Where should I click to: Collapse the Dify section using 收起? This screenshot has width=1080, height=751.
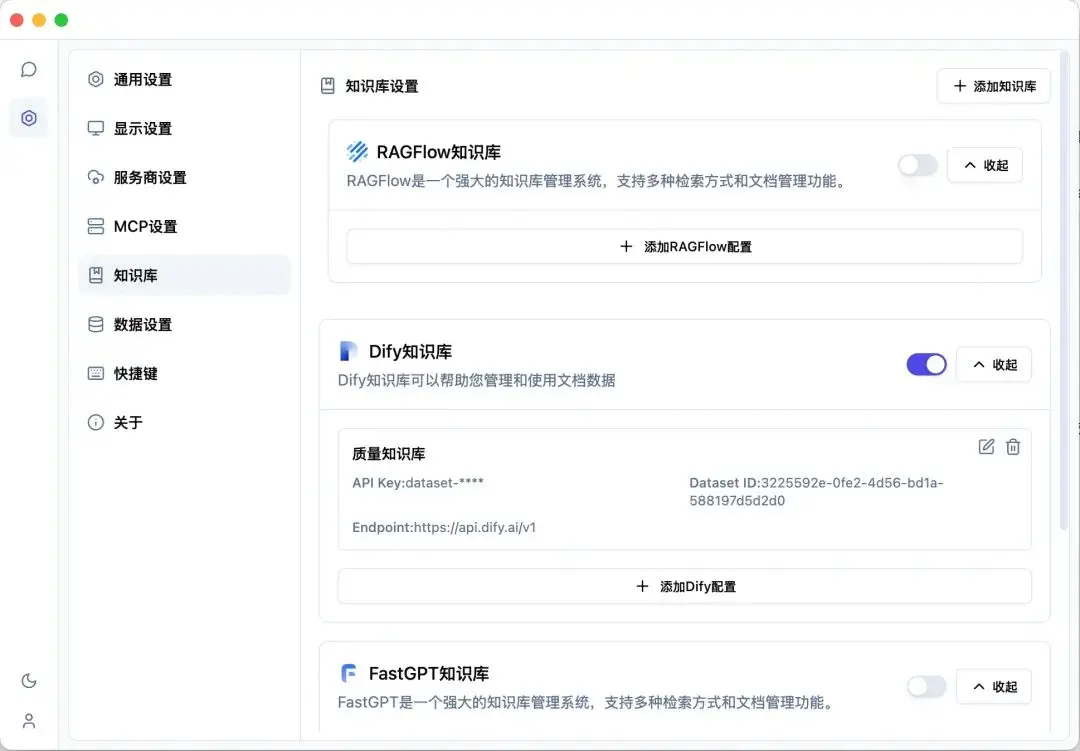[994, 364]
